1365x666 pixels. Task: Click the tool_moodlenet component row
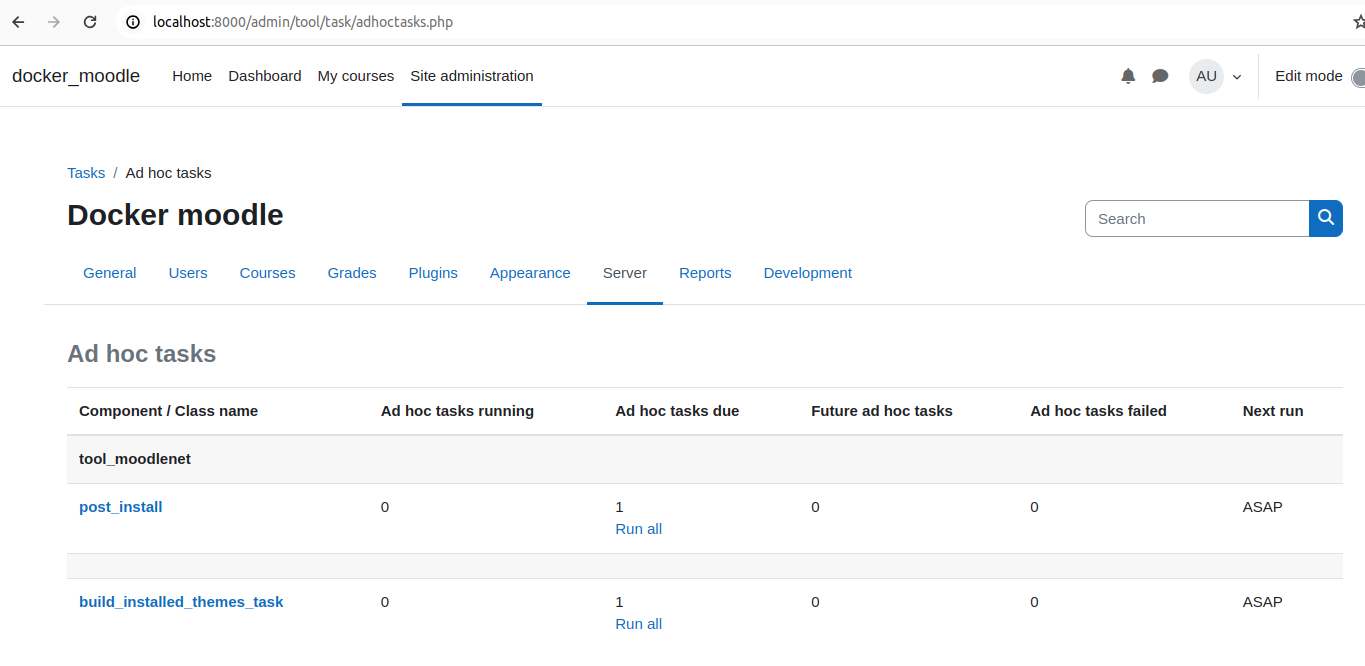click(x=705, y=459)
